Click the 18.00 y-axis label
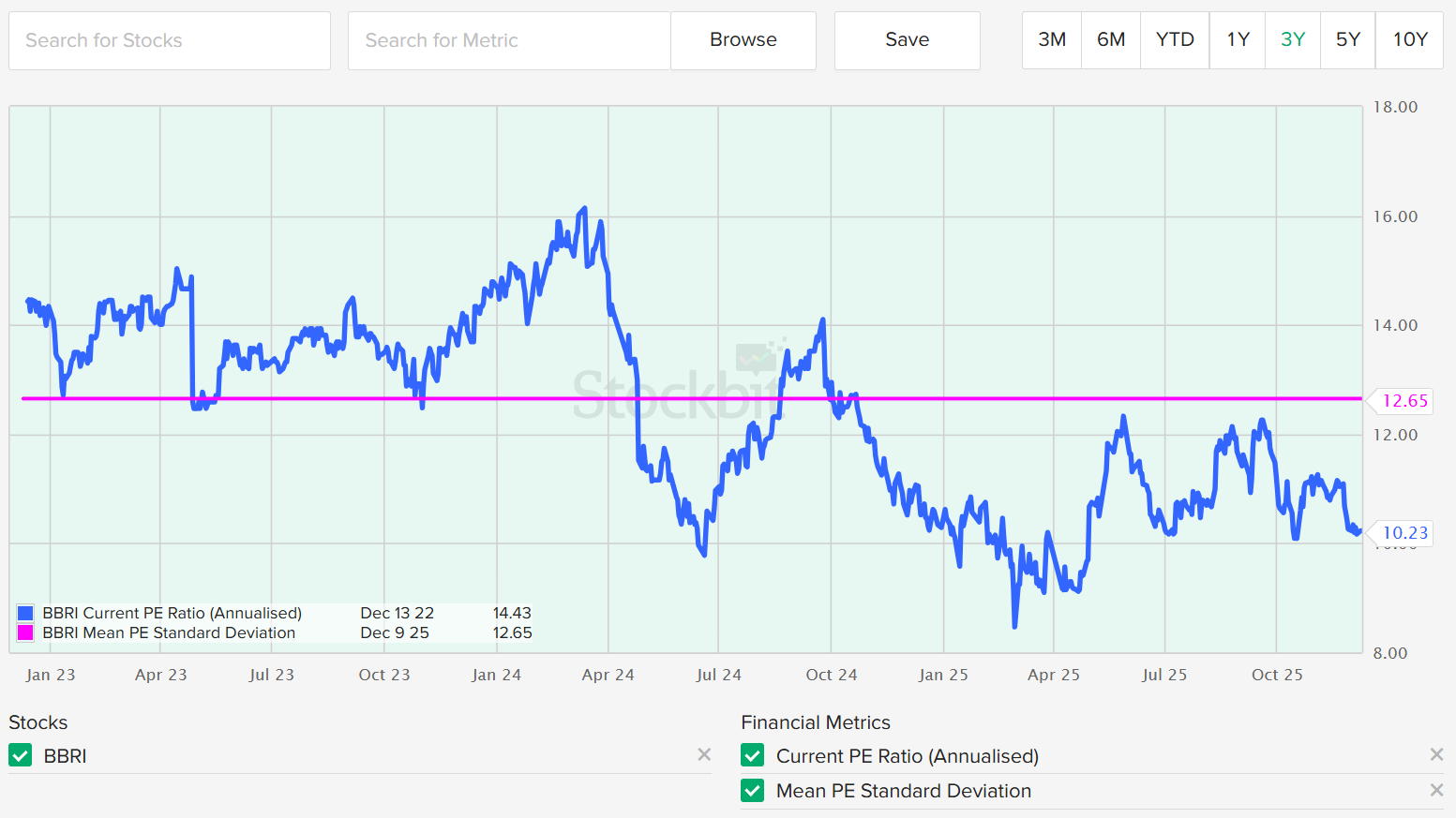Viewport: 1456px width, 818px height. click(1395, 107)
